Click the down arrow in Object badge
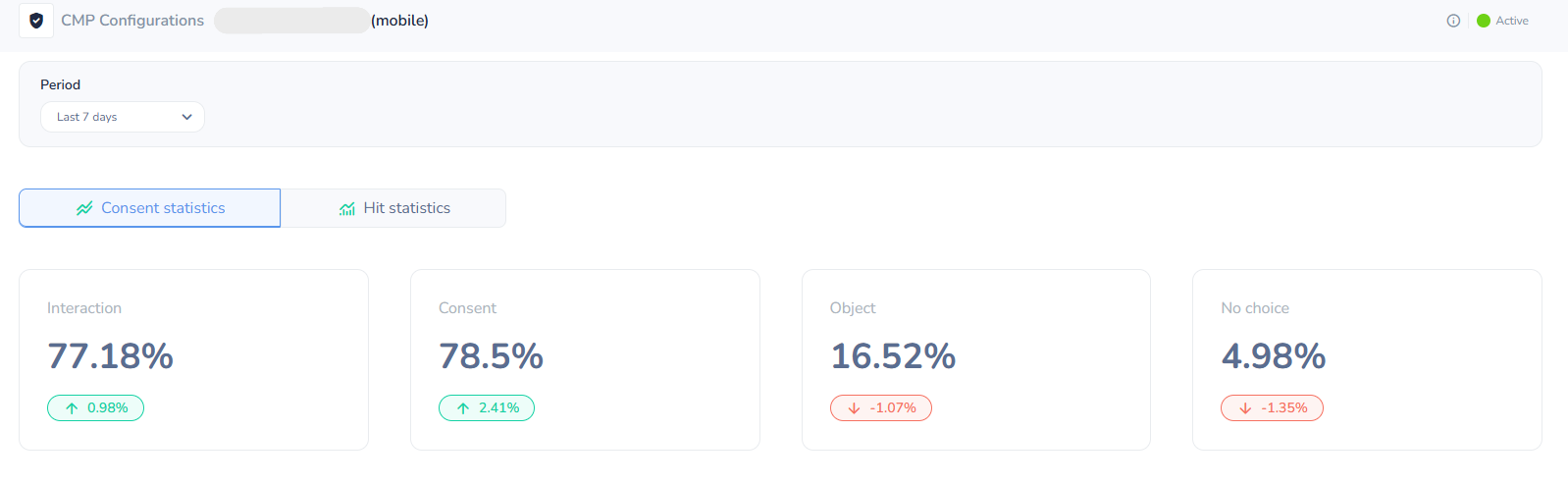Image resolution: width=1568 pixels, height=485 pixels. (854, 408)
